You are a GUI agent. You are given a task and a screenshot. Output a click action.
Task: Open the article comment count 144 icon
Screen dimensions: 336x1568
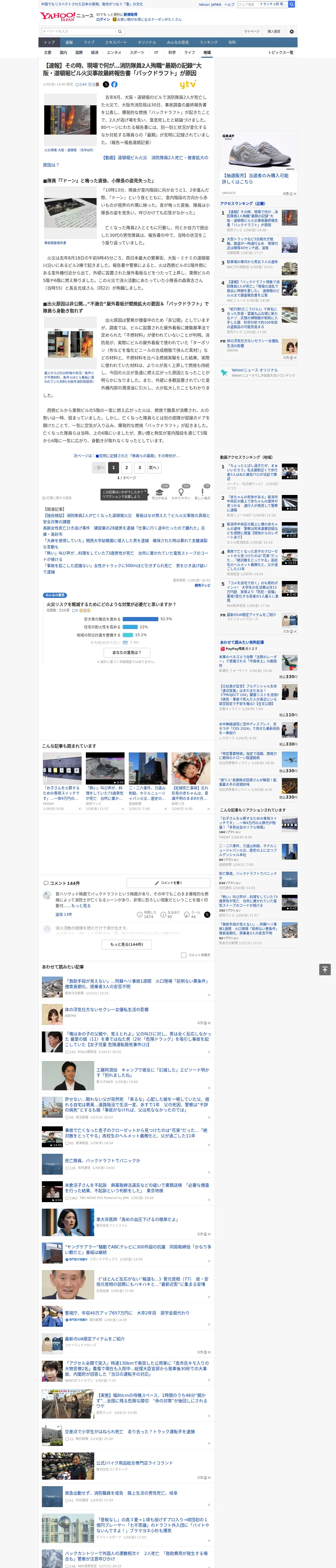pyautogui.click(x=81, y=85)
